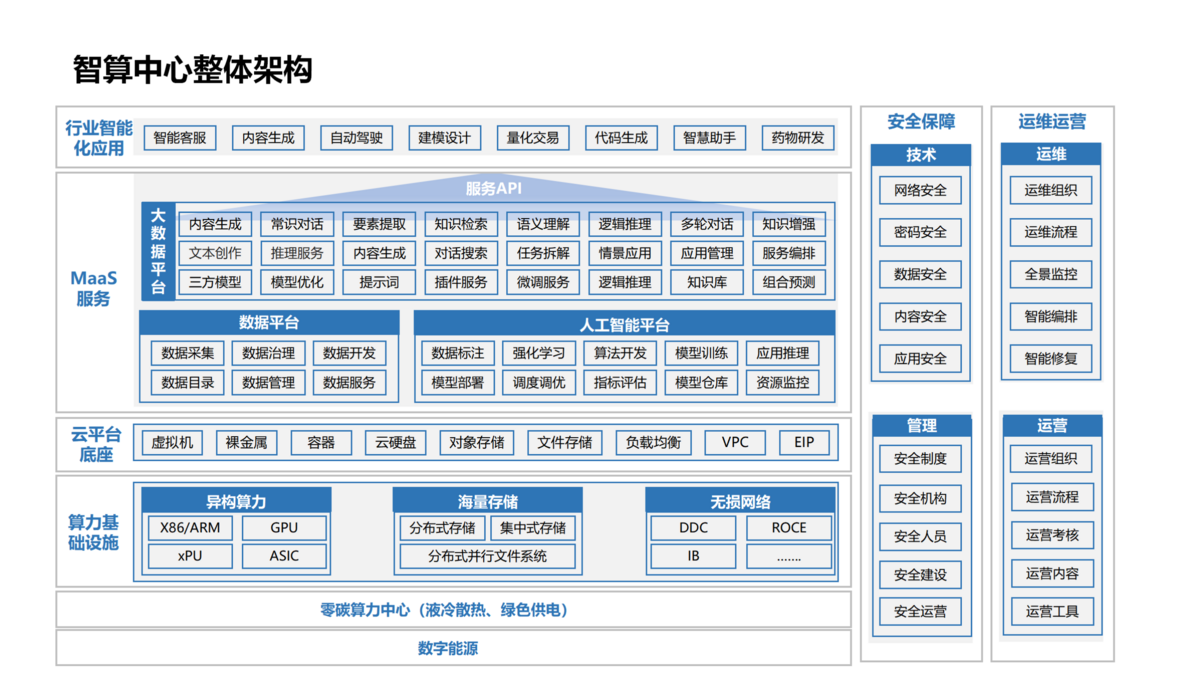This screenshot has width=1200, height=675.
Task: Select the 数据采集 box
Action: [x=187, y=353]
